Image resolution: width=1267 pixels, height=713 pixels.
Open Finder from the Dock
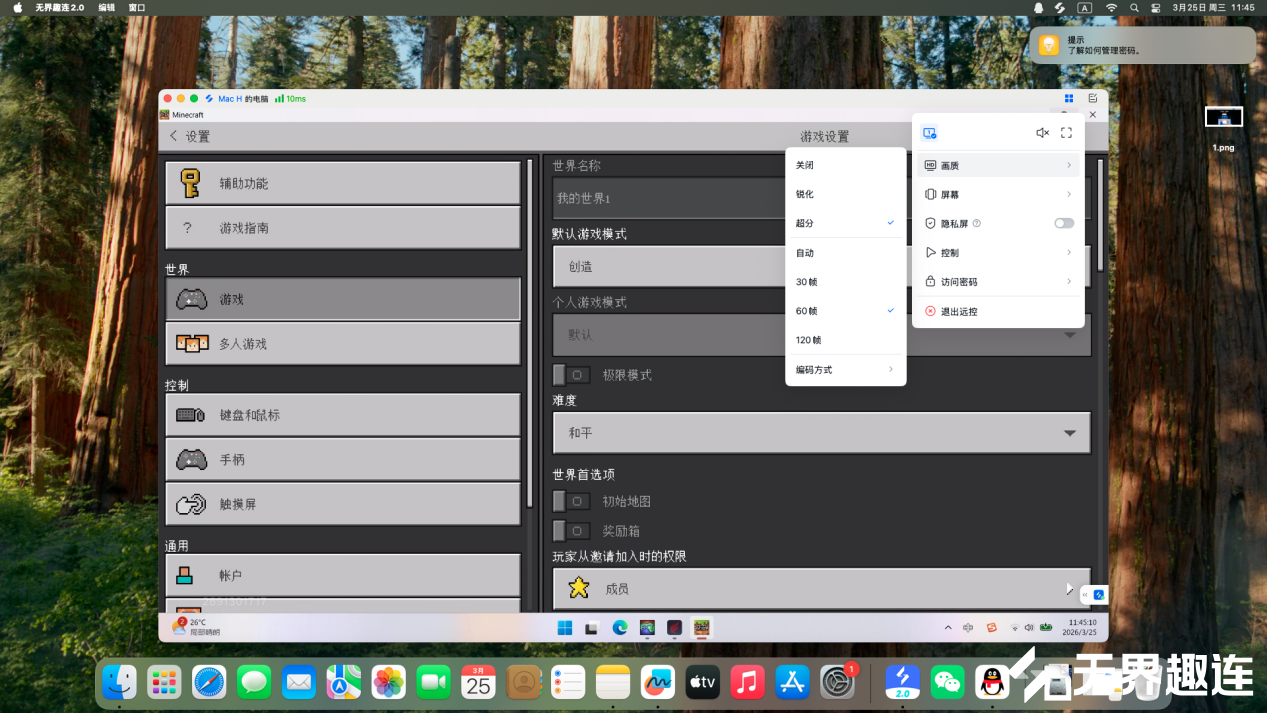tap(120, 682)
